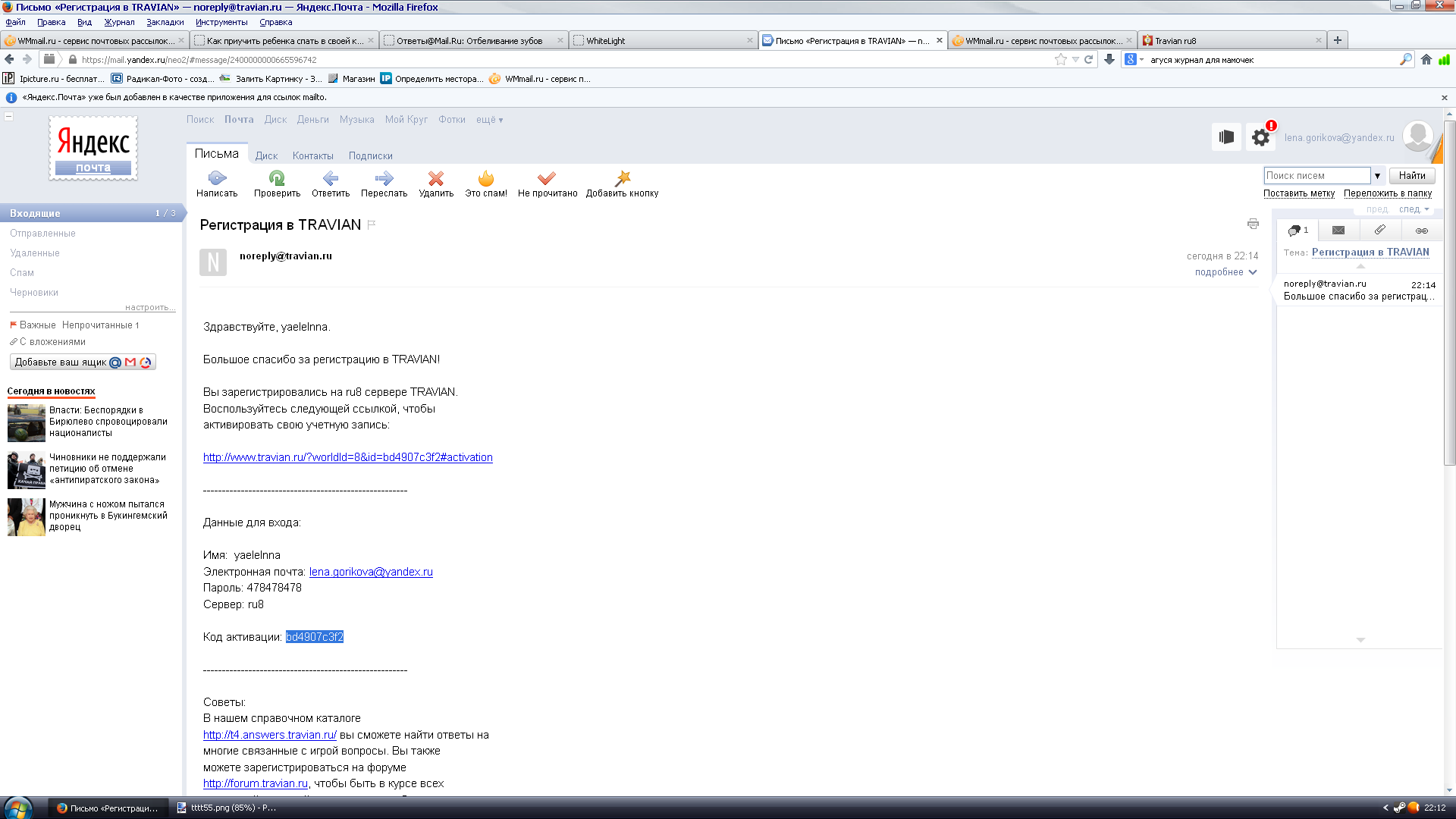Delete message with Удалить red cross

436,178
